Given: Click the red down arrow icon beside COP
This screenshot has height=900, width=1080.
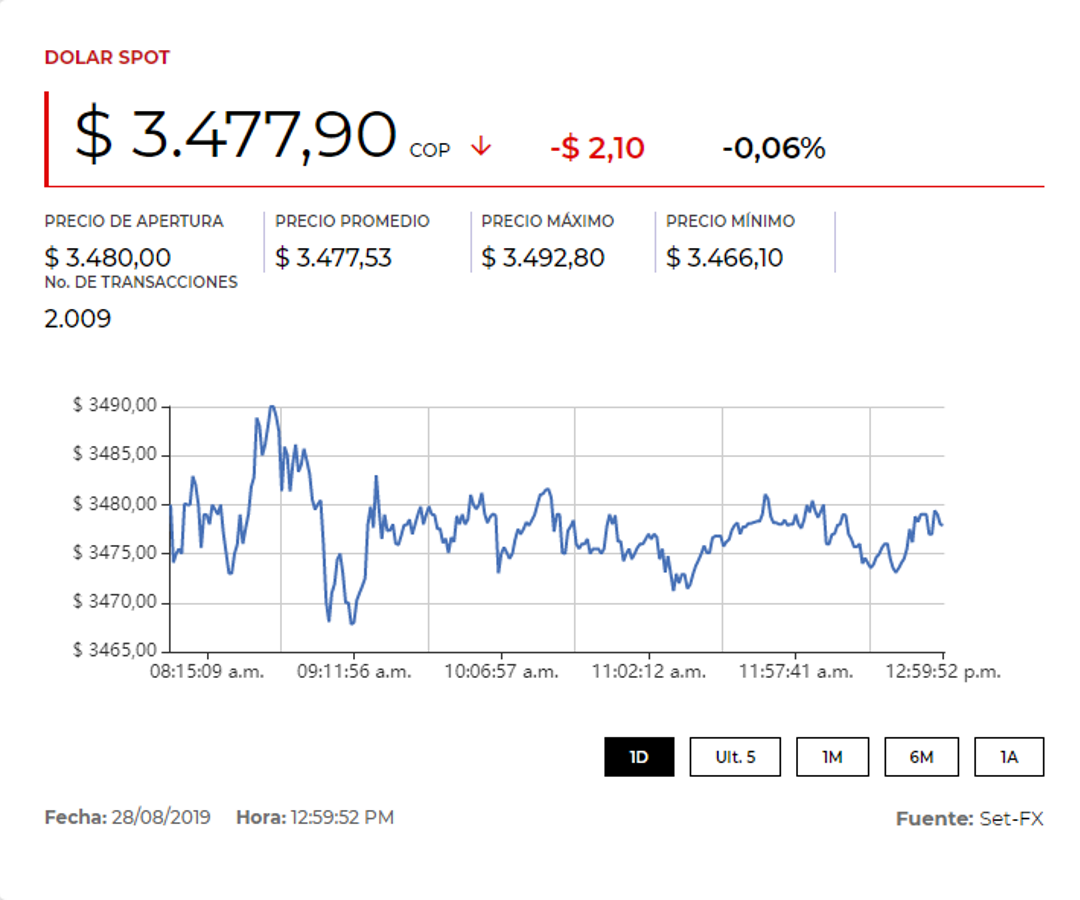Looking at the screenshot, I should 481,147.
